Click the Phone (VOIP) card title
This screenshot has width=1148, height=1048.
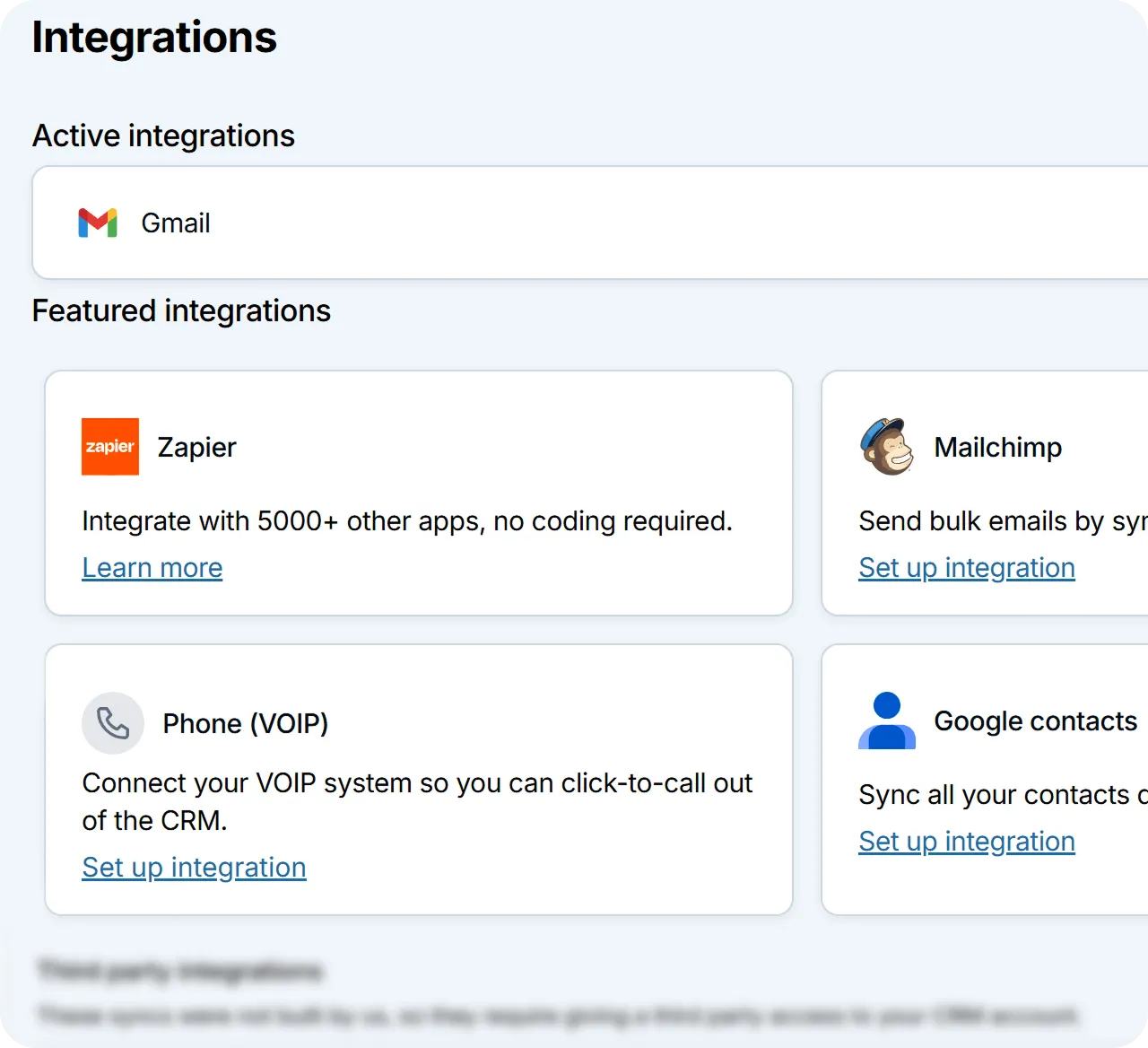(246, 723)
